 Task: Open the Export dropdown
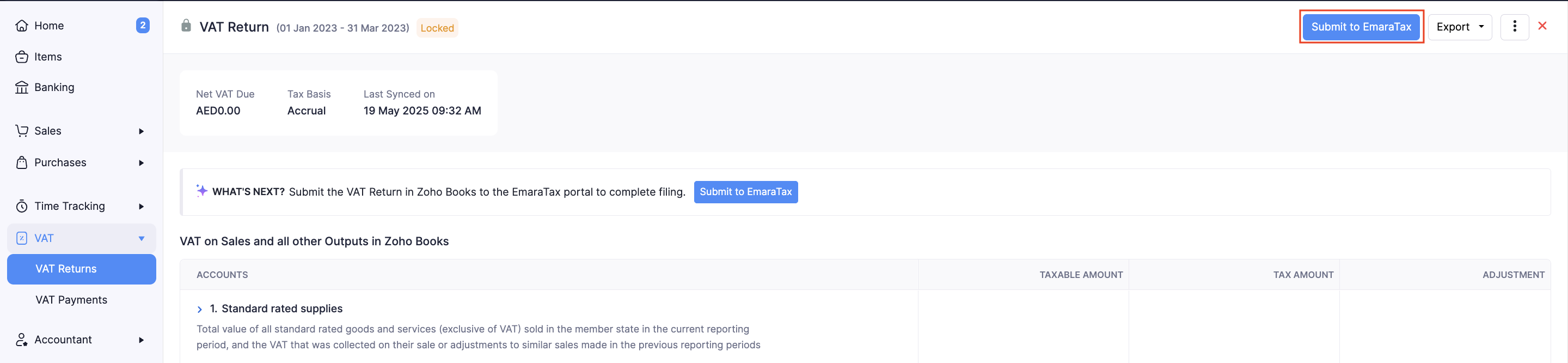click(1460, 27)
